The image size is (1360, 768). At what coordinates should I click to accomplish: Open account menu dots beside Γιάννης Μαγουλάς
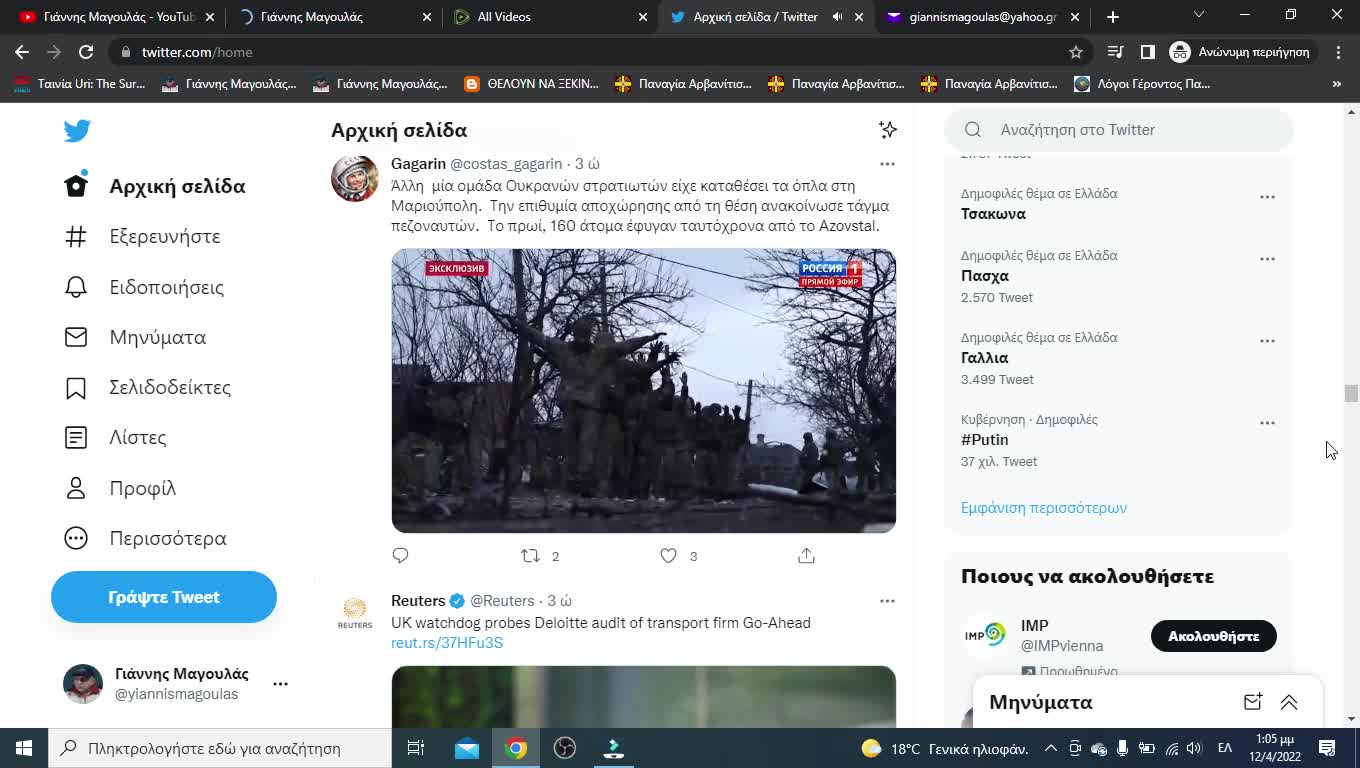(280, 684)
